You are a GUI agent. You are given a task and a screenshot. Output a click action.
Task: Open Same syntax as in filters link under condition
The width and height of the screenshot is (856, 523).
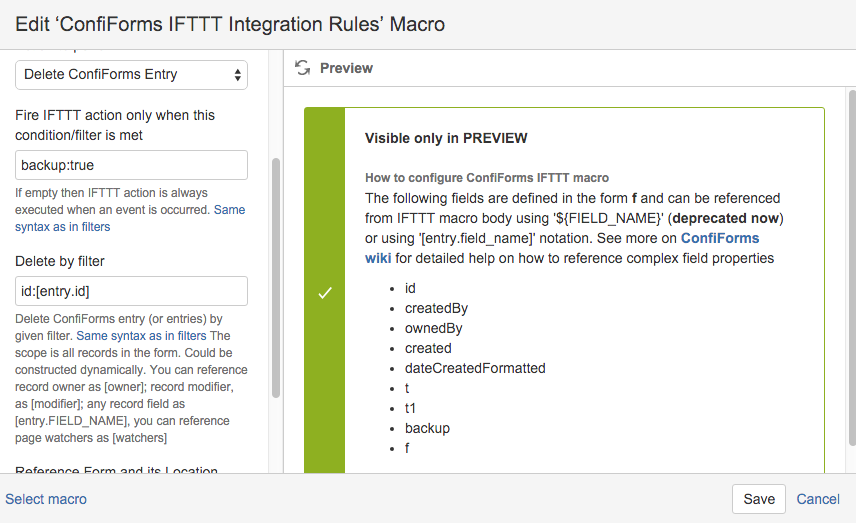click(130, 218)
